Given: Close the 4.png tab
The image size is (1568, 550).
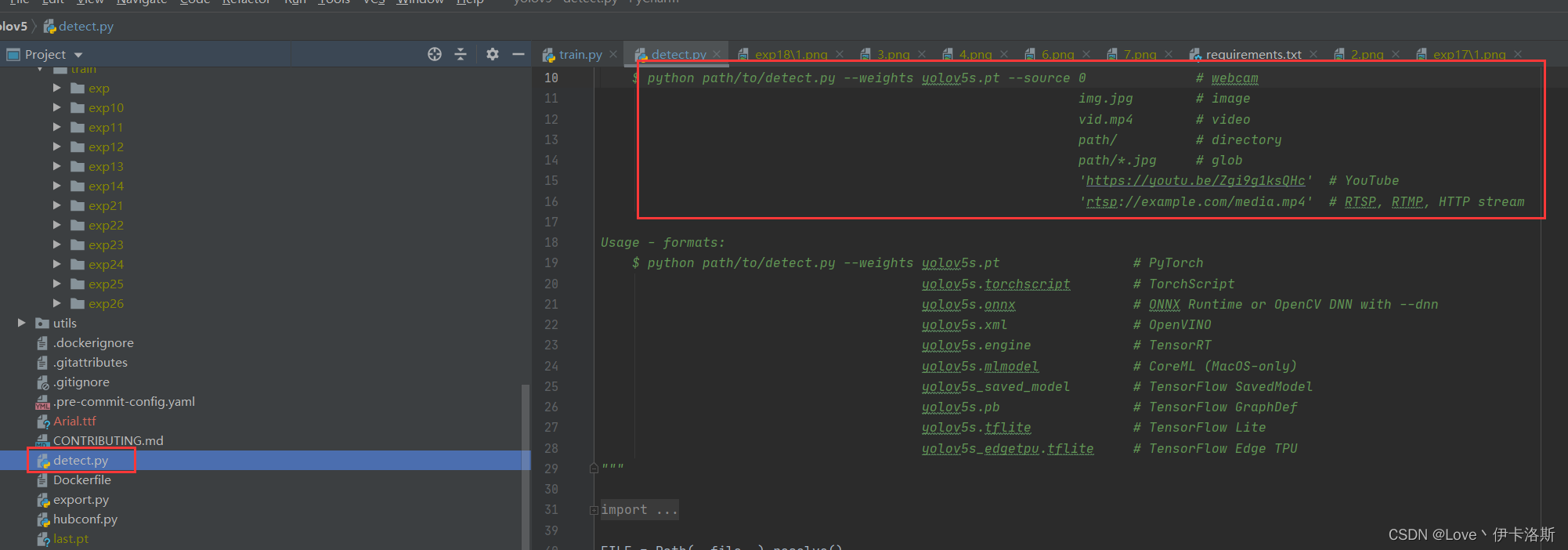Looking at the screenshot, I should 1004,54.
